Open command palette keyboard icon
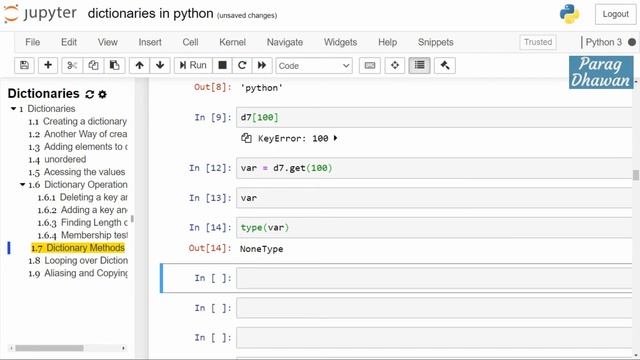The image size is (640, 360). tap(370, 65)
